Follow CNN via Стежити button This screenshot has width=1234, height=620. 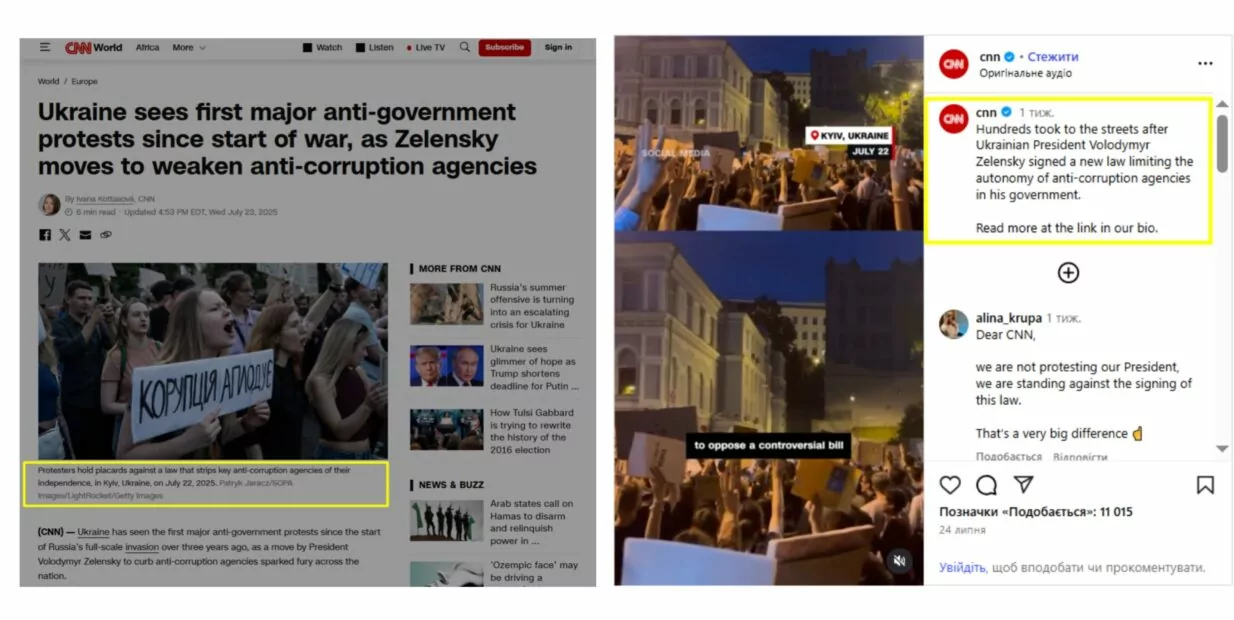pos(1053,57)
